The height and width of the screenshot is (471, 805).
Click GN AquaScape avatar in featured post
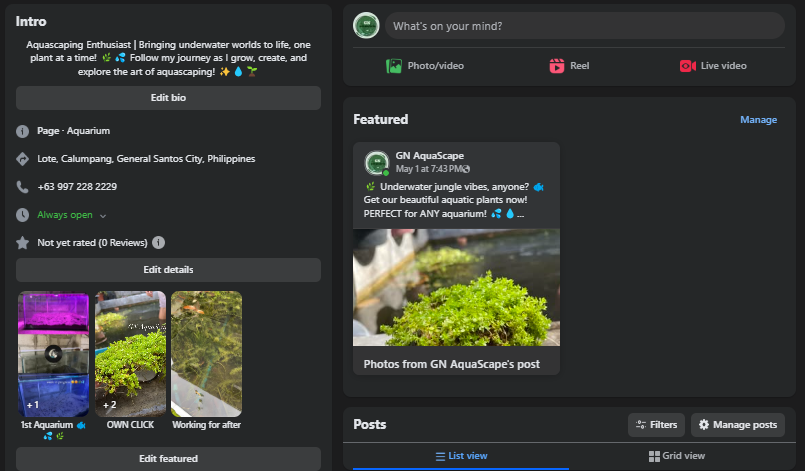(x=377, y=162)
